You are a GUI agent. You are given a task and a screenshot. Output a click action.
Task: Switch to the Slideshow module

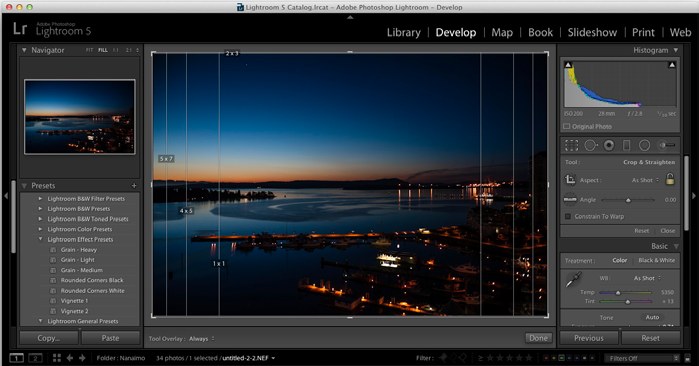pyautogui.click(x=592, y=33)
